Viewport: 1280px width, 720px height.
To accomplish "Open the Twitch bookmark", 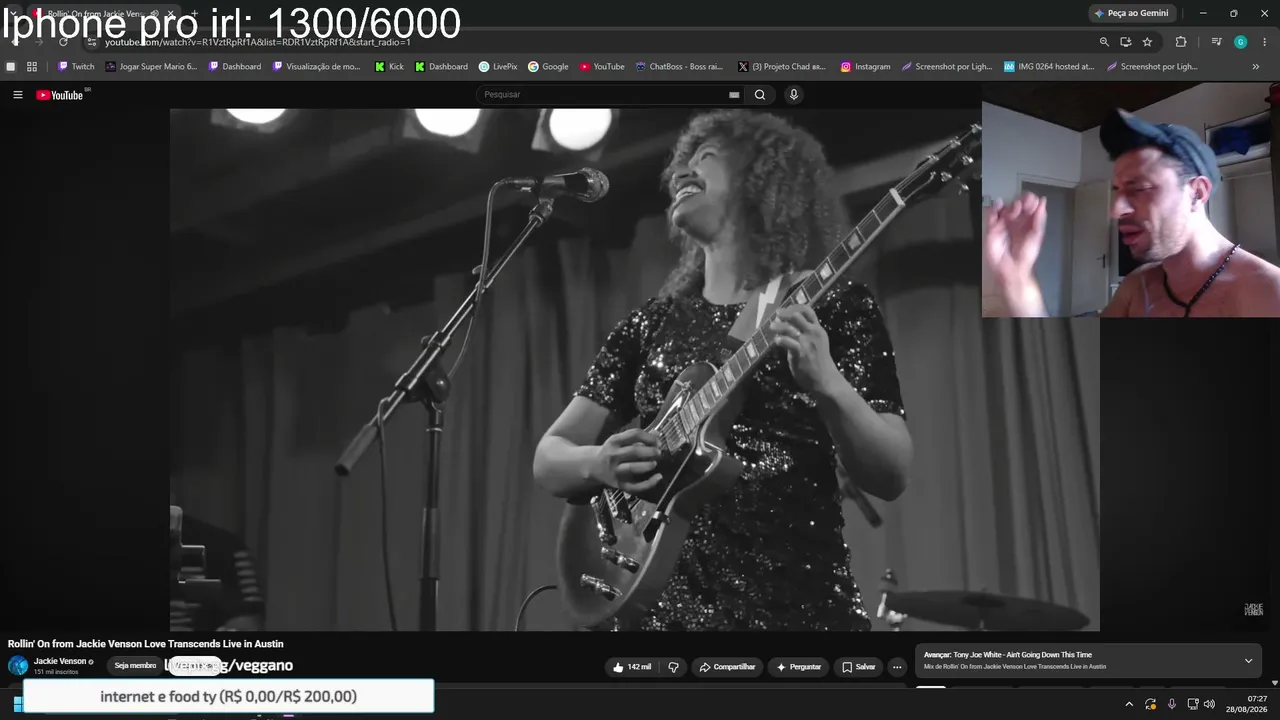I will 76,67.
